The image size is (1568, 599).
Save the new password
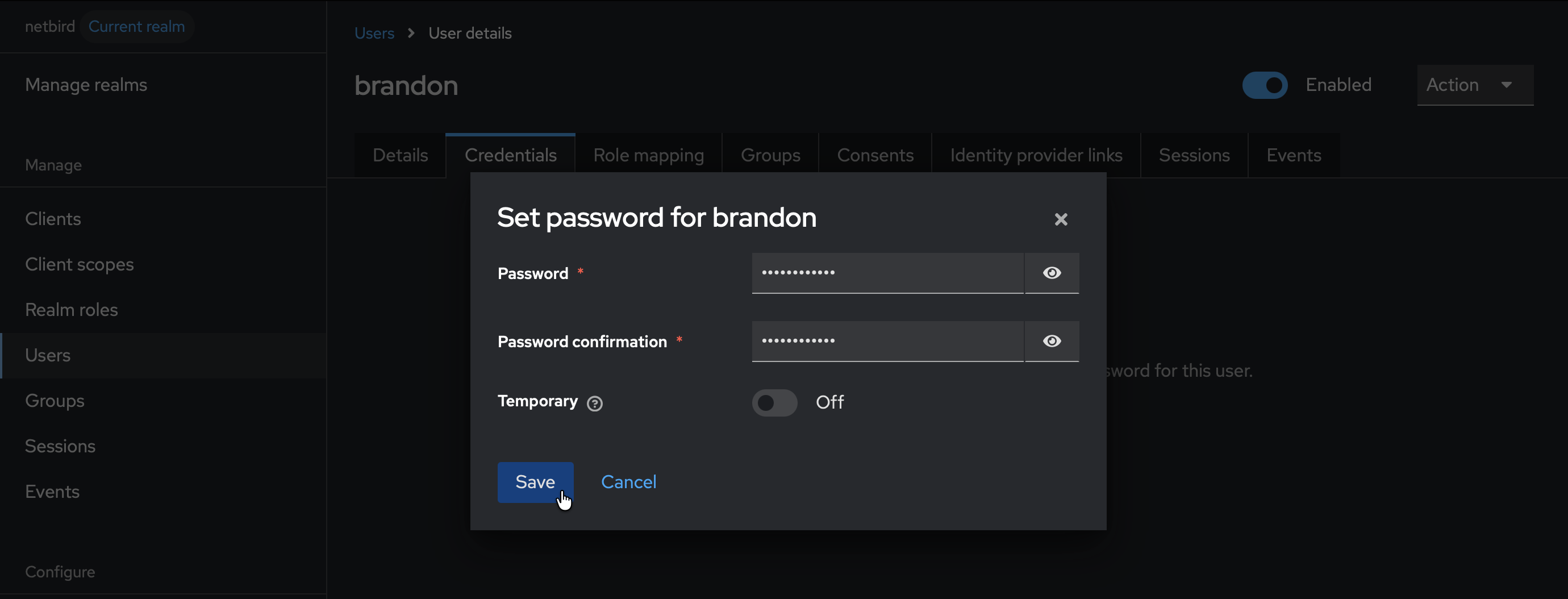[x=535, y=481]
